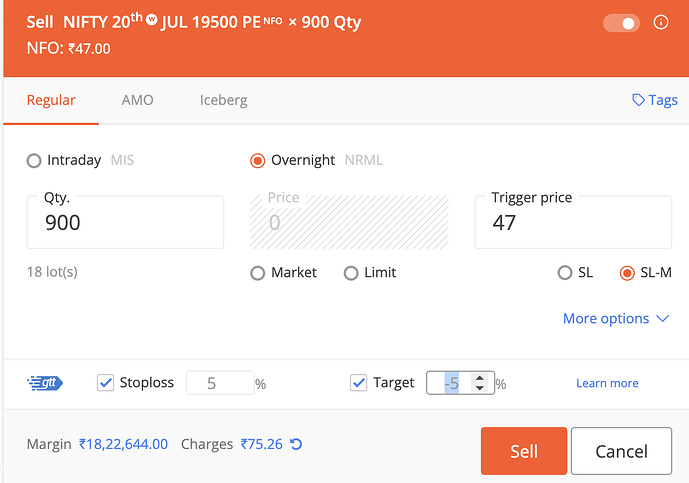
Task: Switch to the Iceberg tab
Action: coord(224,100)
